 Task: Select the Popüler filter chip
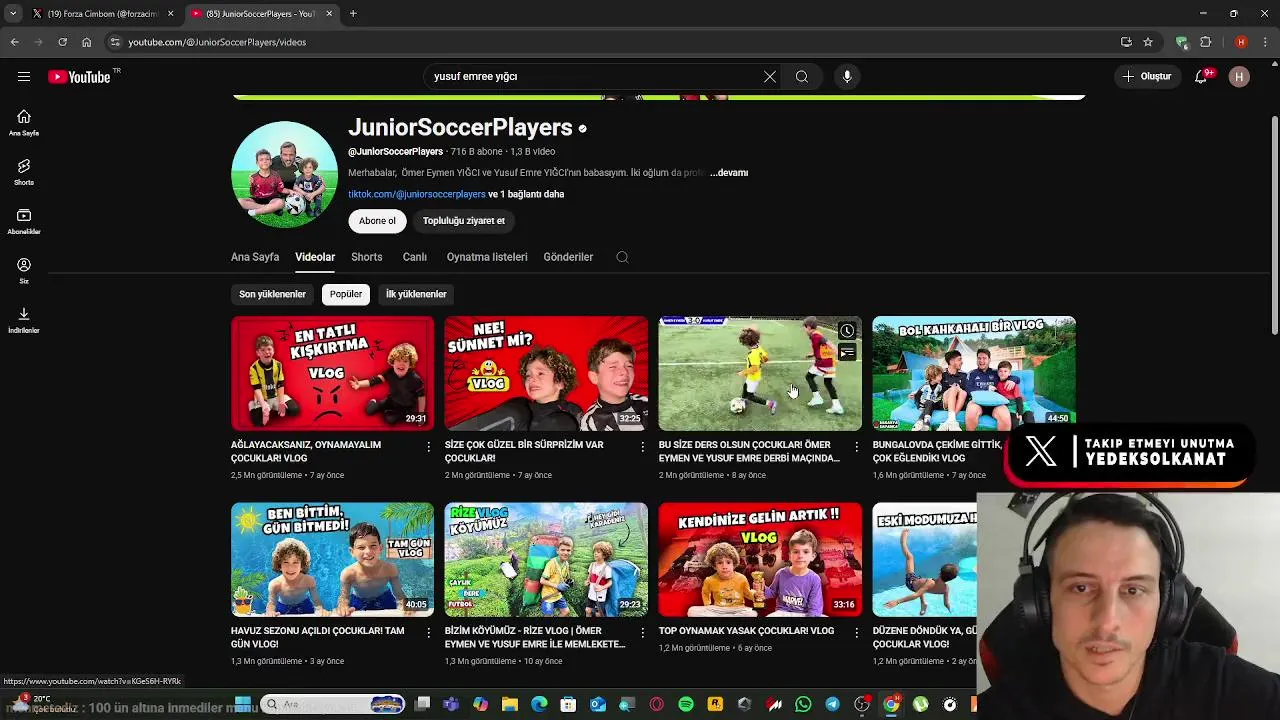pyautogui.click(x=346, y=294)
